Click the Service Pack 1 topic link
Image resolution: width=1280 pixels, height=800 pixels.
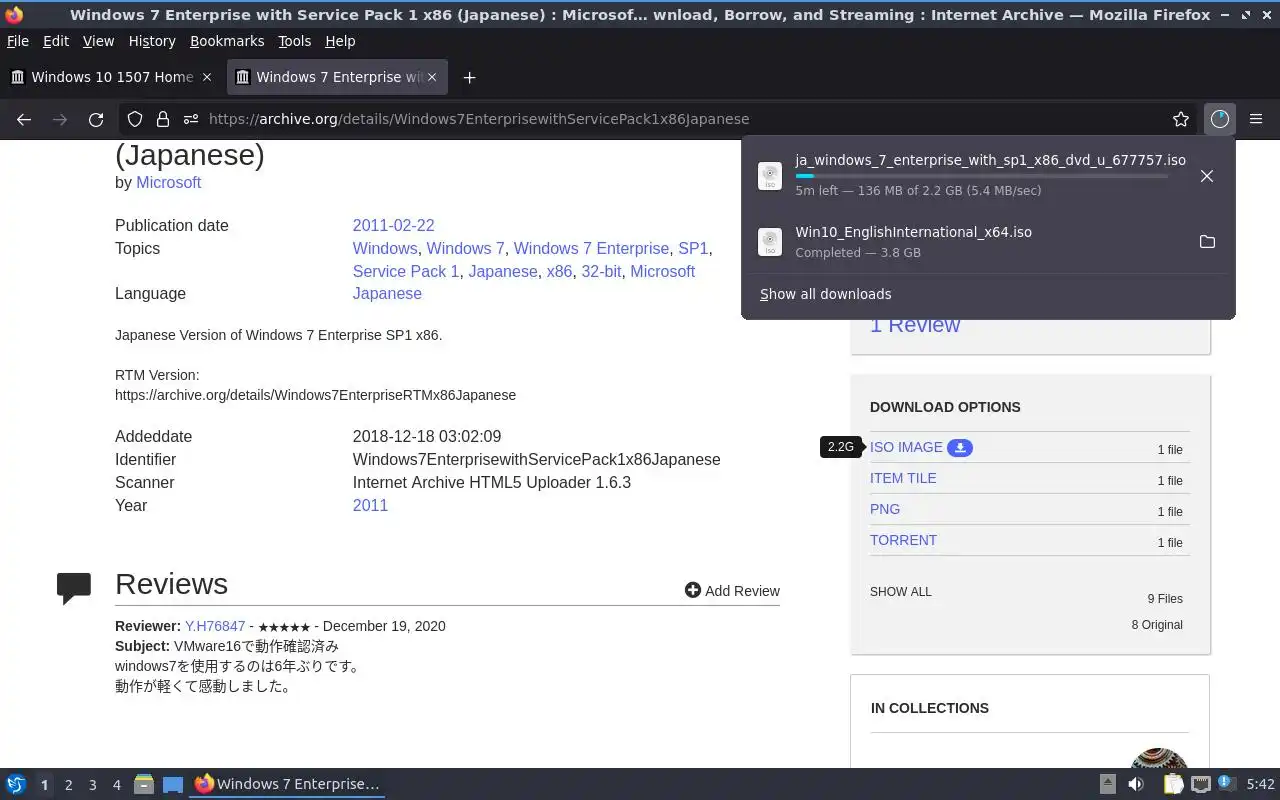click(x=406, y=271)
